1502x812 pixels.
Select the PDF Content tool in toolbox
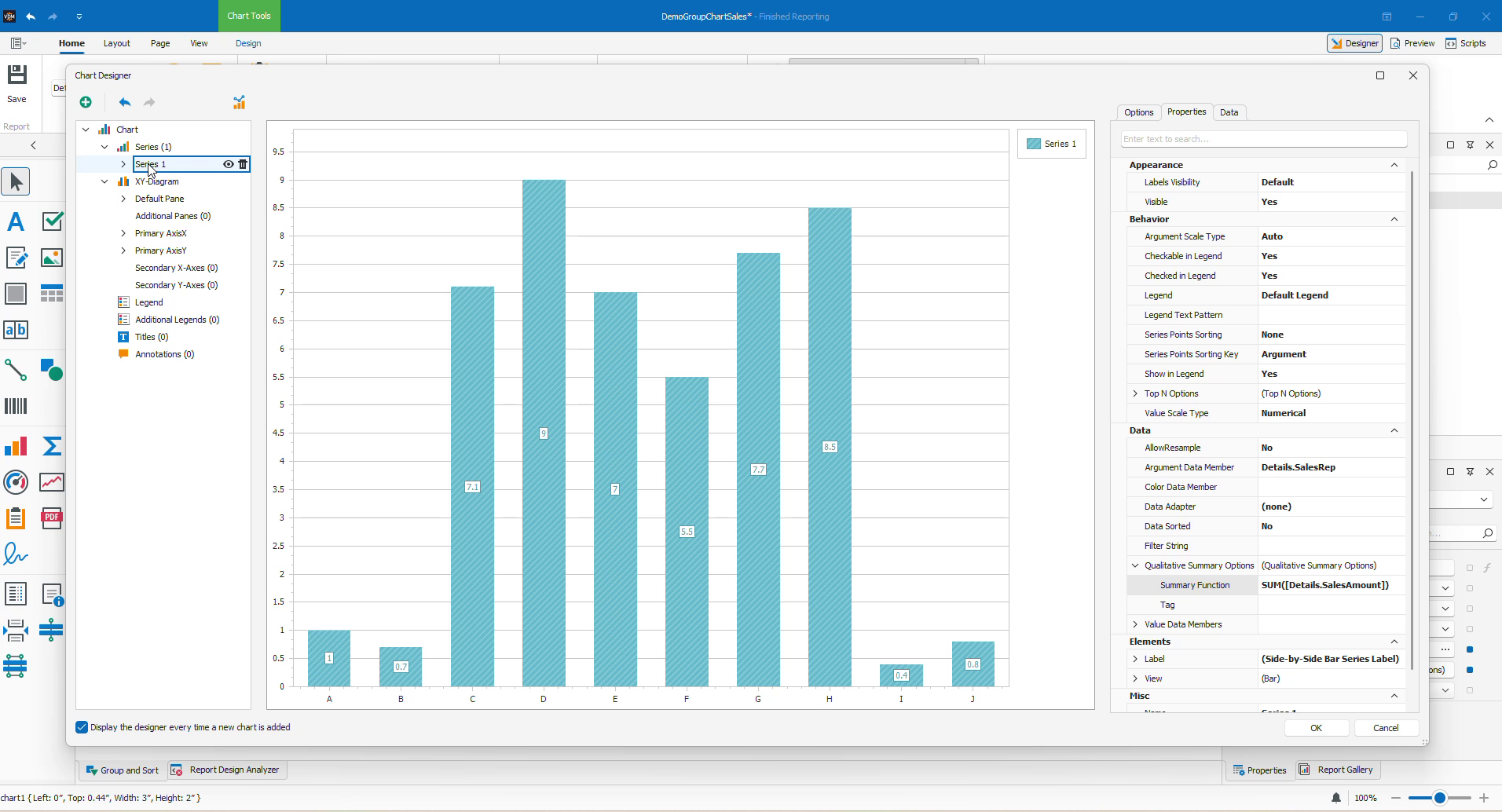click(x=52, y=518)
